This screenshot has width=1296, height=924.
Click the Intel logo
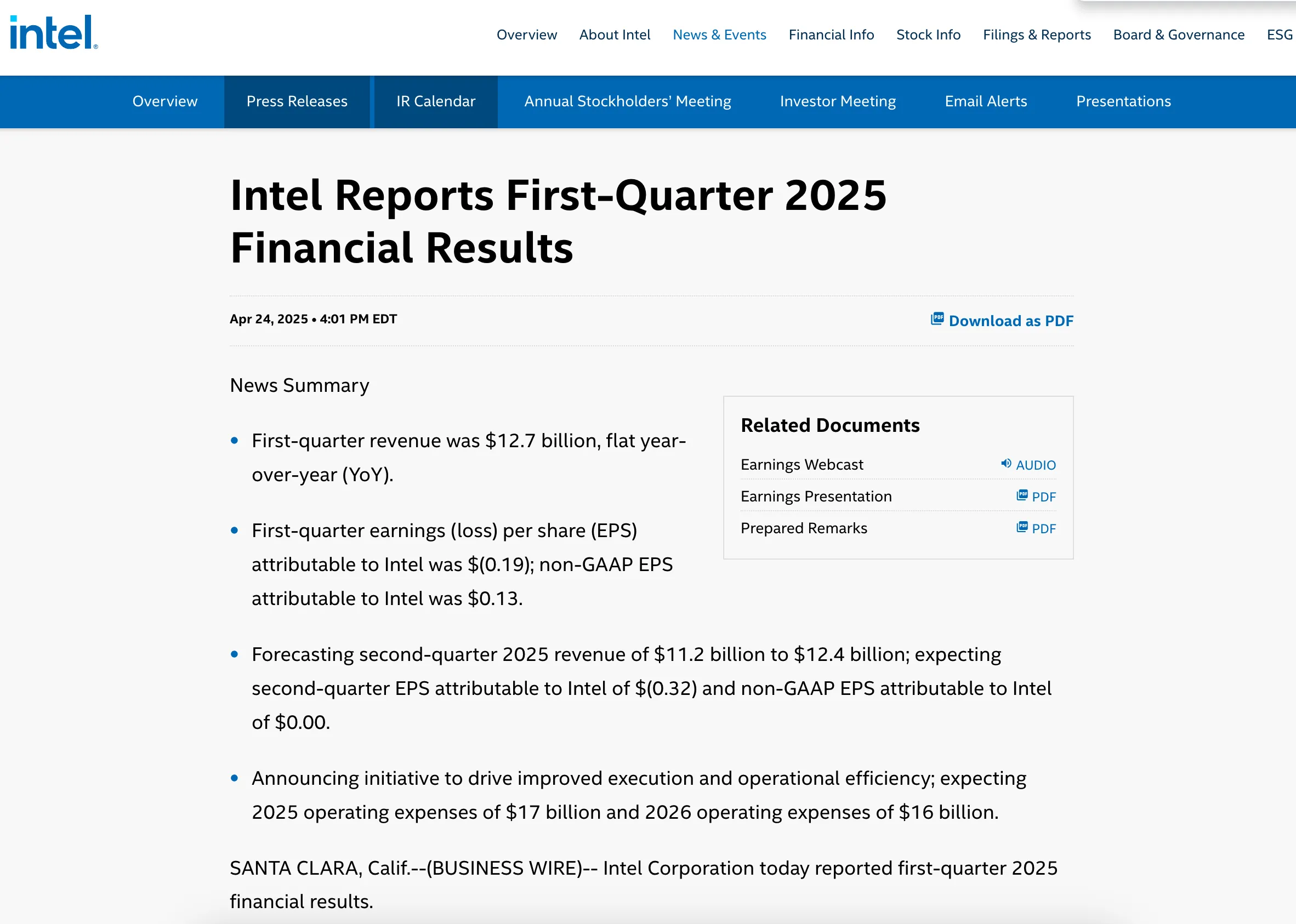(54, 32)
